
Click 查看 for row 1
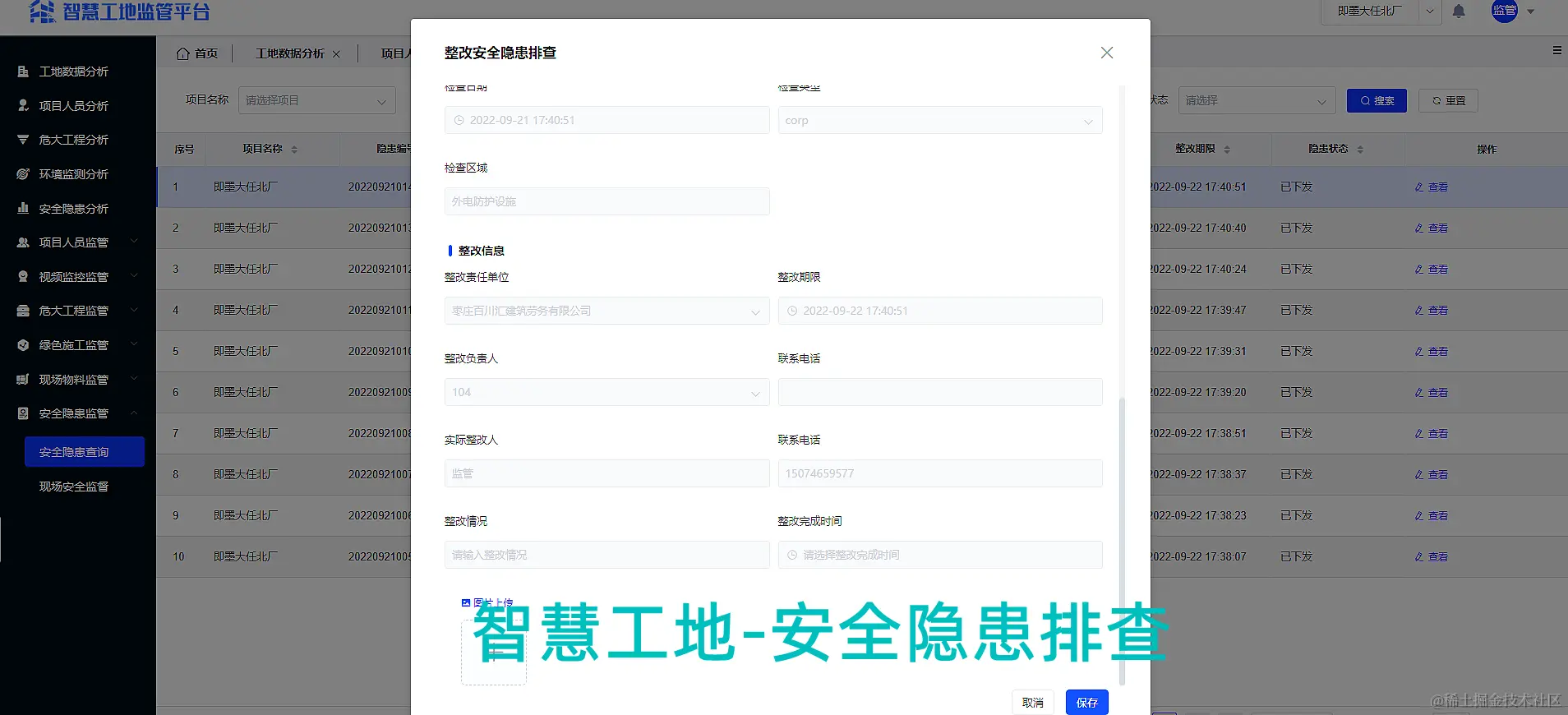[1432, 187]
